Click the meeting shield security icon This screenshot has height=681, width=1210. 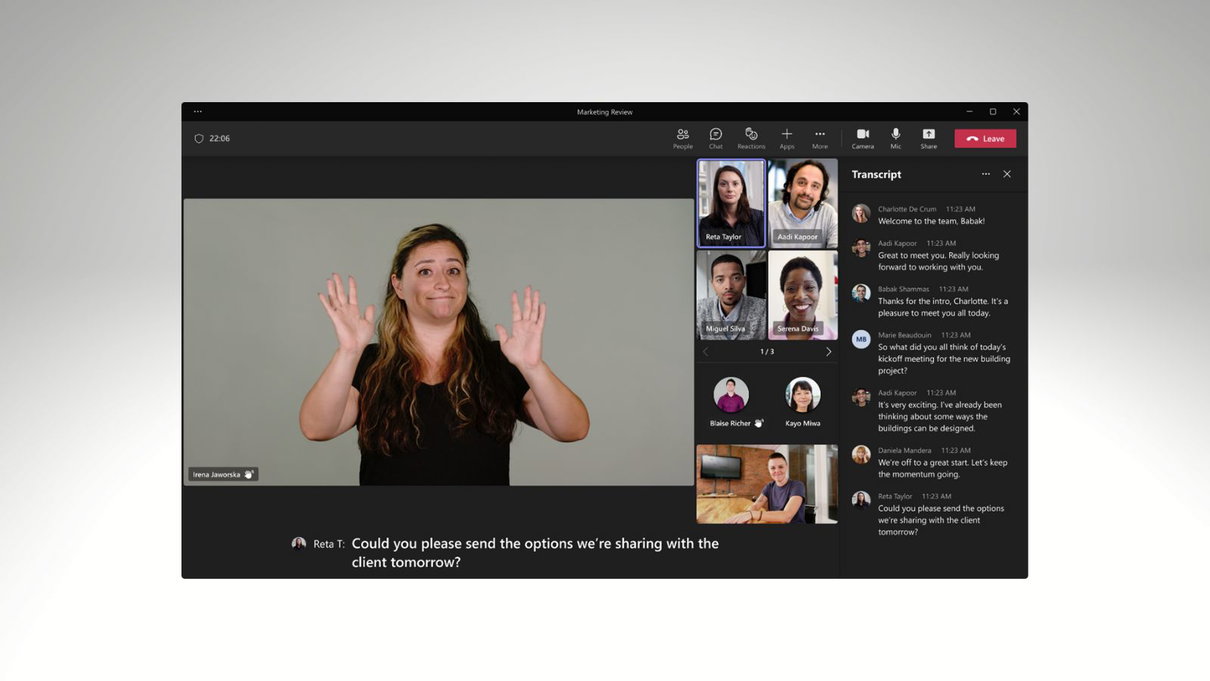click(199, 139)
